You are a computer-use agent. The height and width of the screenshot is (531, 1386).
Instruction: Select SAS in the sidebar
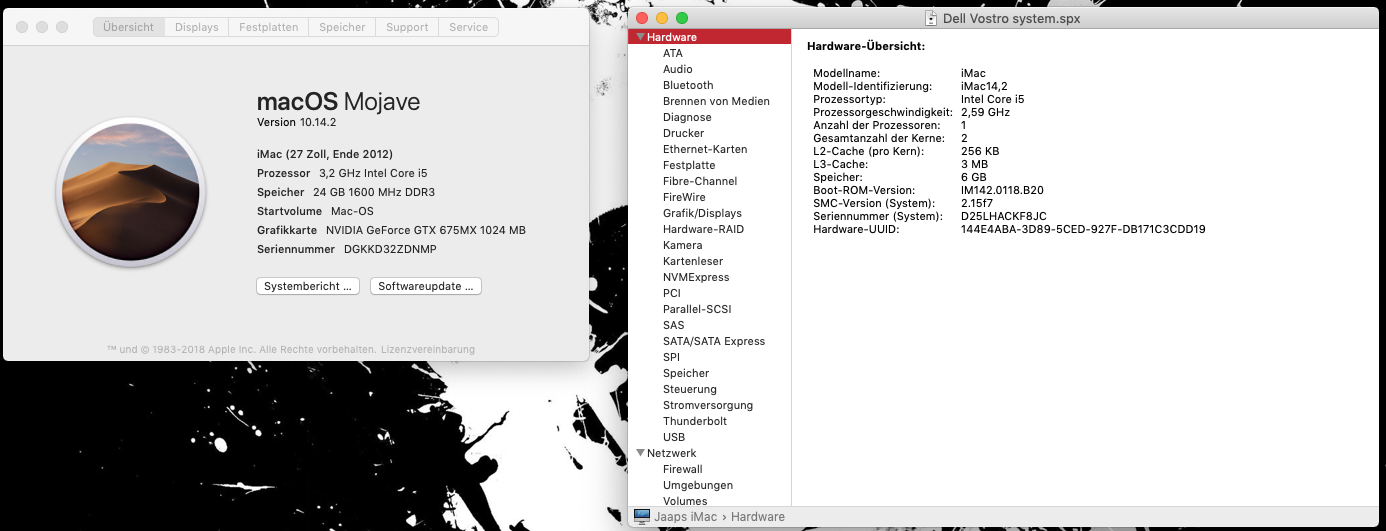(x=710, y=325)
